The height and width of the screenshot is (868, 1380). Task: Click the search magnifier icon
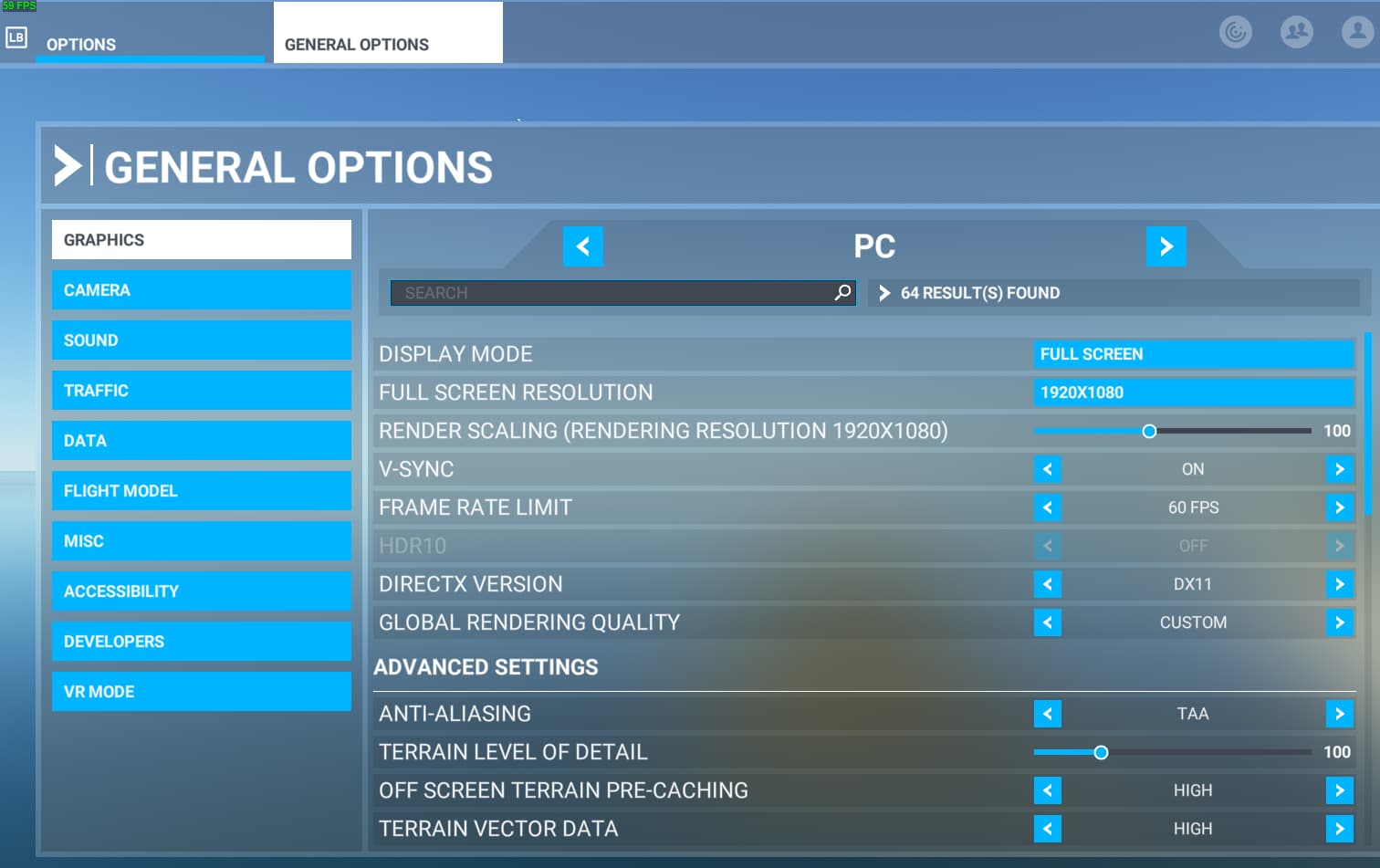tap(842, 293)
